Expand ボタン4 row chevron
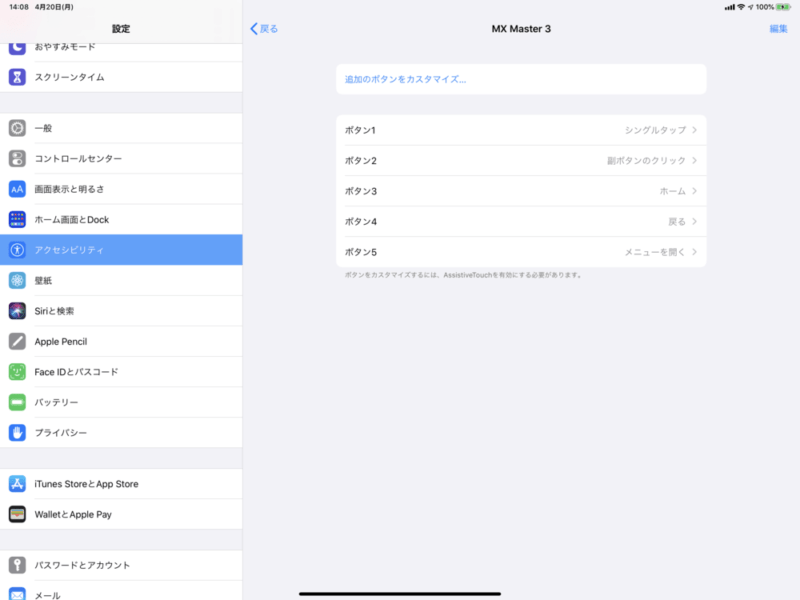This screenshot has width=800, height=600. click(694, 221)
